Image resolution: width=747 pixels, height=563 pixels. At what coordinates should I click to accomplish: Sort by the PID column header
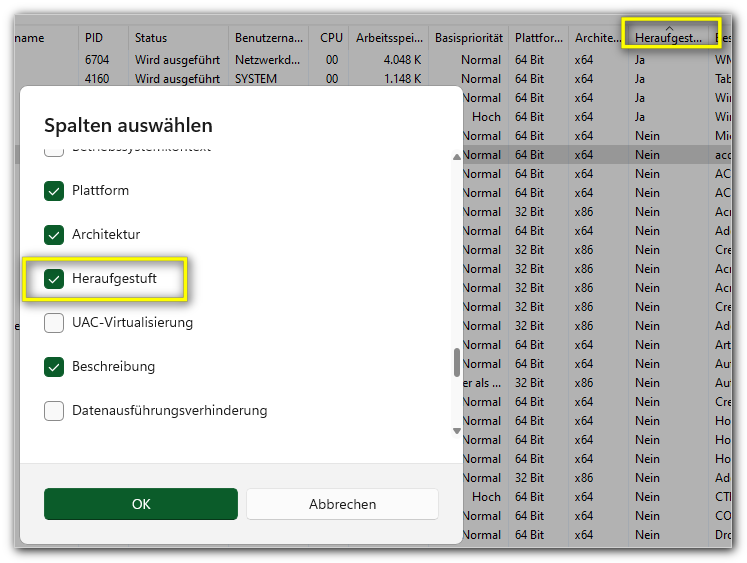coord(103,38)
